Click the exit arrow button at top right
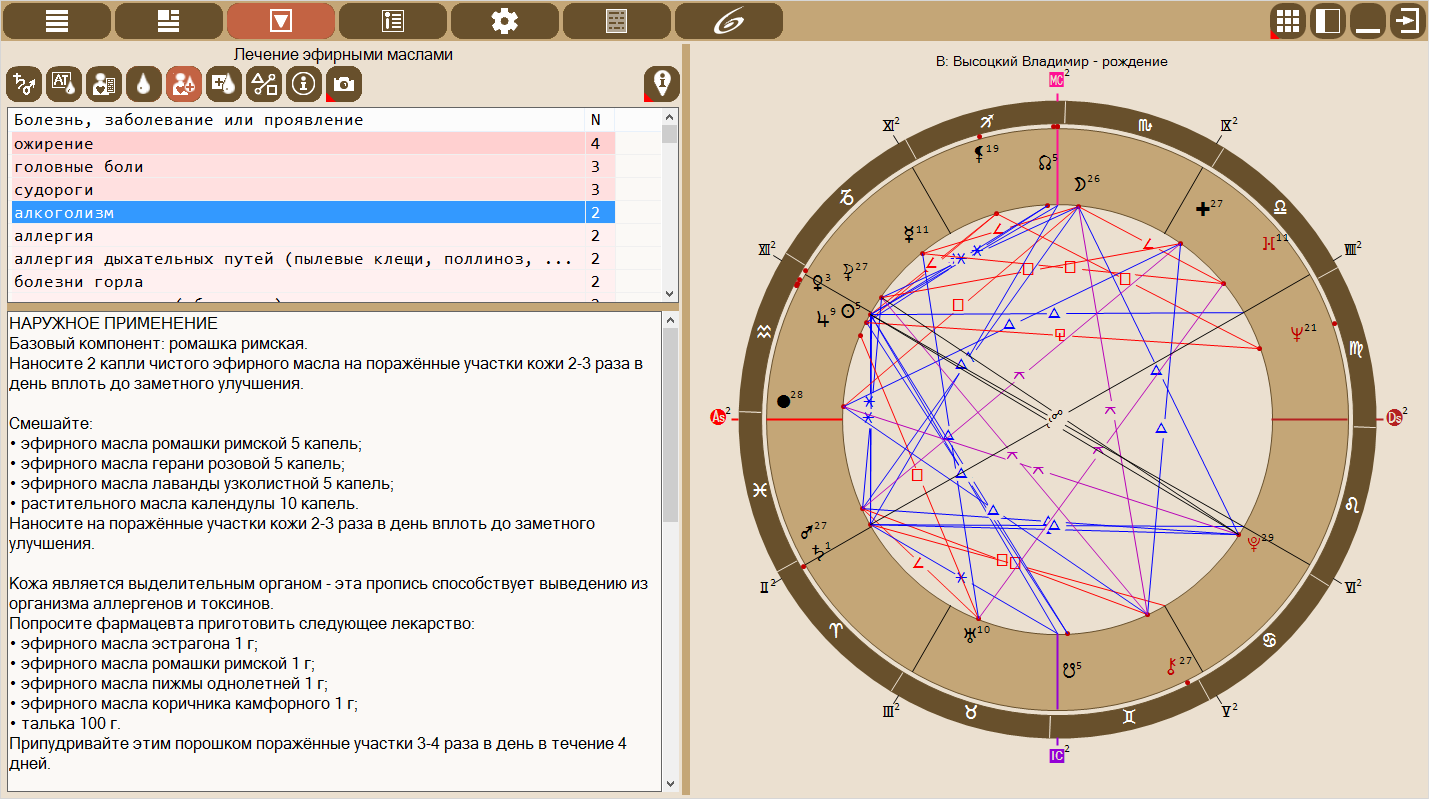The height and width of the screenshot is (799, 1429). pyautogui.click(x=1408, y=21)
